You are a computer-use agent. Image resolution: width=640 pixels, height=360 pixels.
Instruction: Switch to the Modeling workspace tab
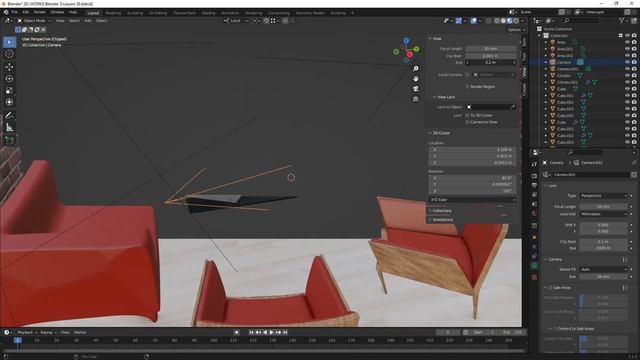(x=113, y=13)
